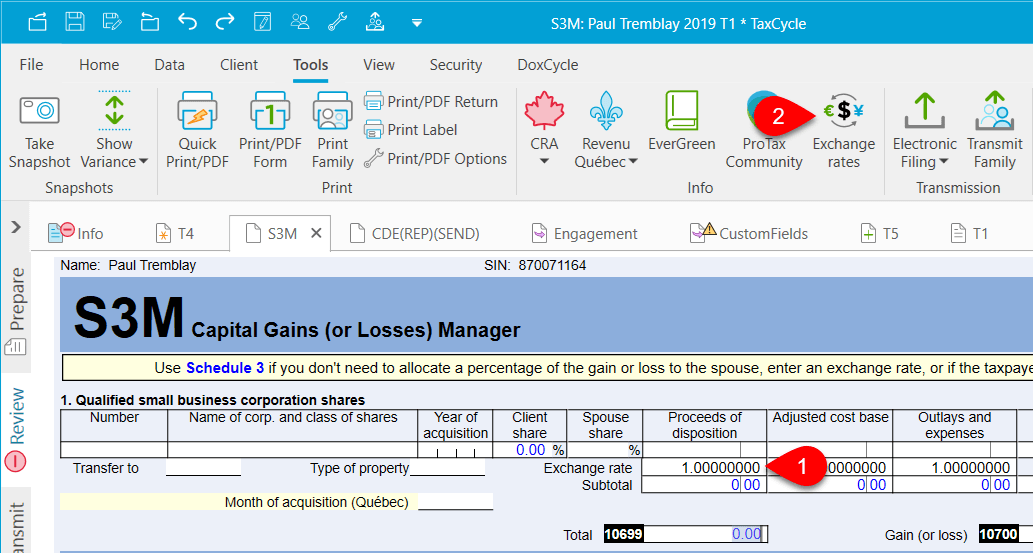Click Outlays and expenses exchange rate field
The height and width of the screenshot is (553, 1033).
click(955, 467)
